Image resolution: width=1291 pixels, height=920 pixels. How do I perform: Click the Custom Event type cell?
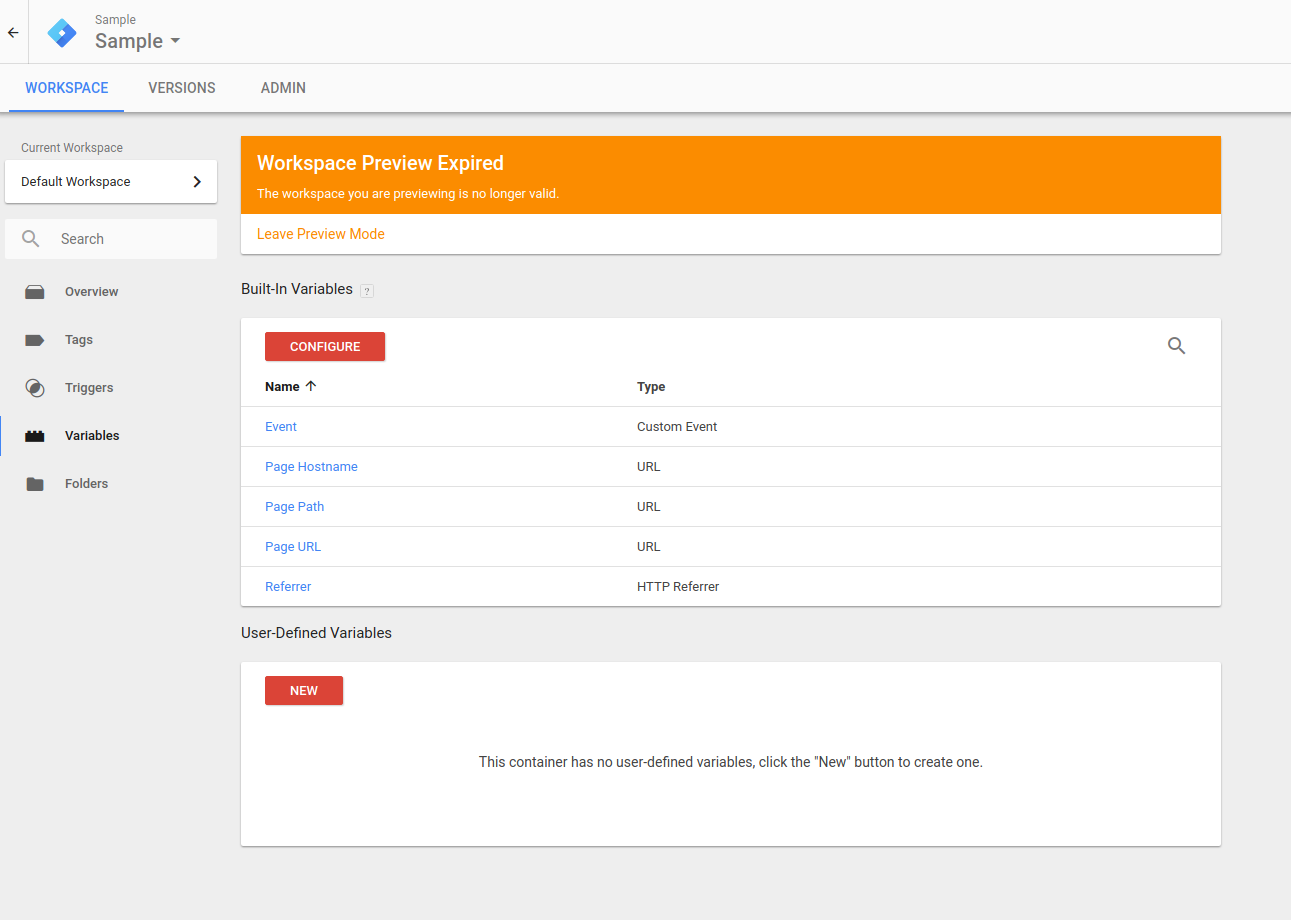(x=677, y=427)
